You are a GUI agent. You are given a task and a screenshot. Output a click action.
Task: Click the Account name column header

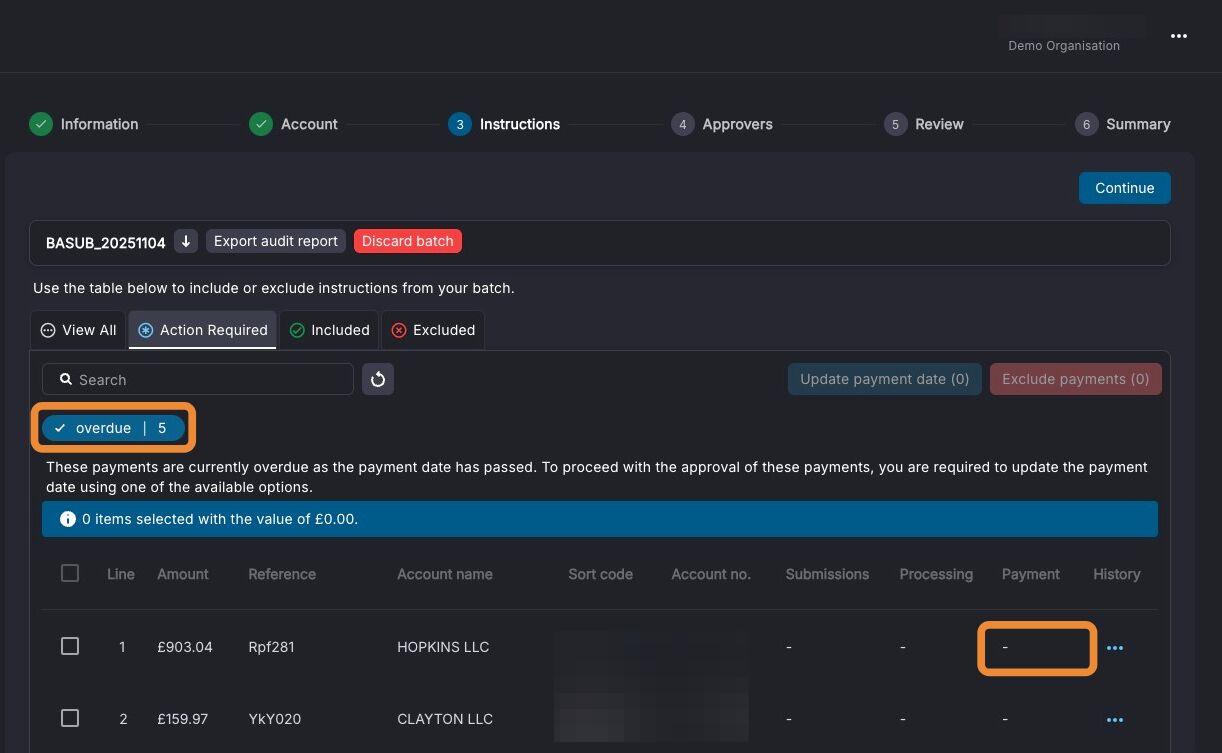click(445, 574)
